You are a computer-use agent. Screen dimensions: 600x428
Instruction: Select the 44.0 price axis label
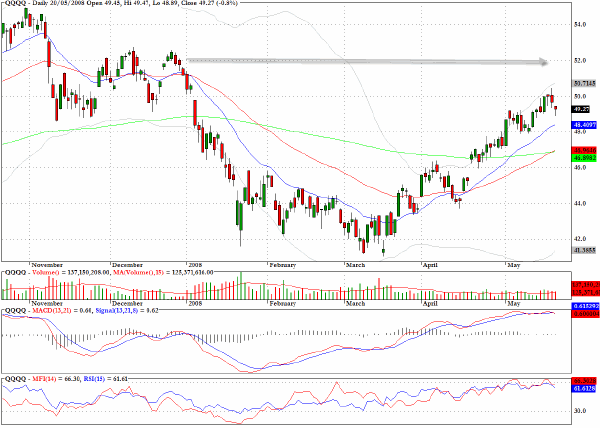pyautogui.click(x=580, y=203)
